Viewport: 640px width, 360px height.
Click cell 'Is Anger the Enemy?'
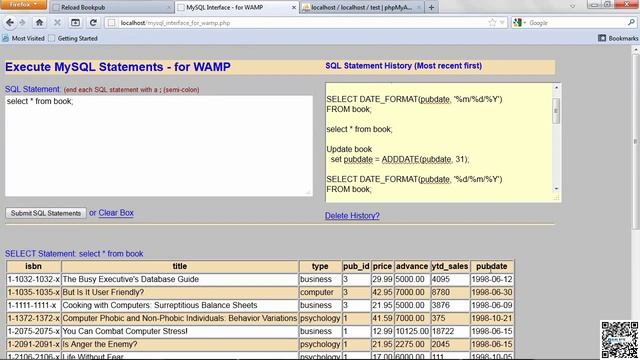click(x=180, y=344)
